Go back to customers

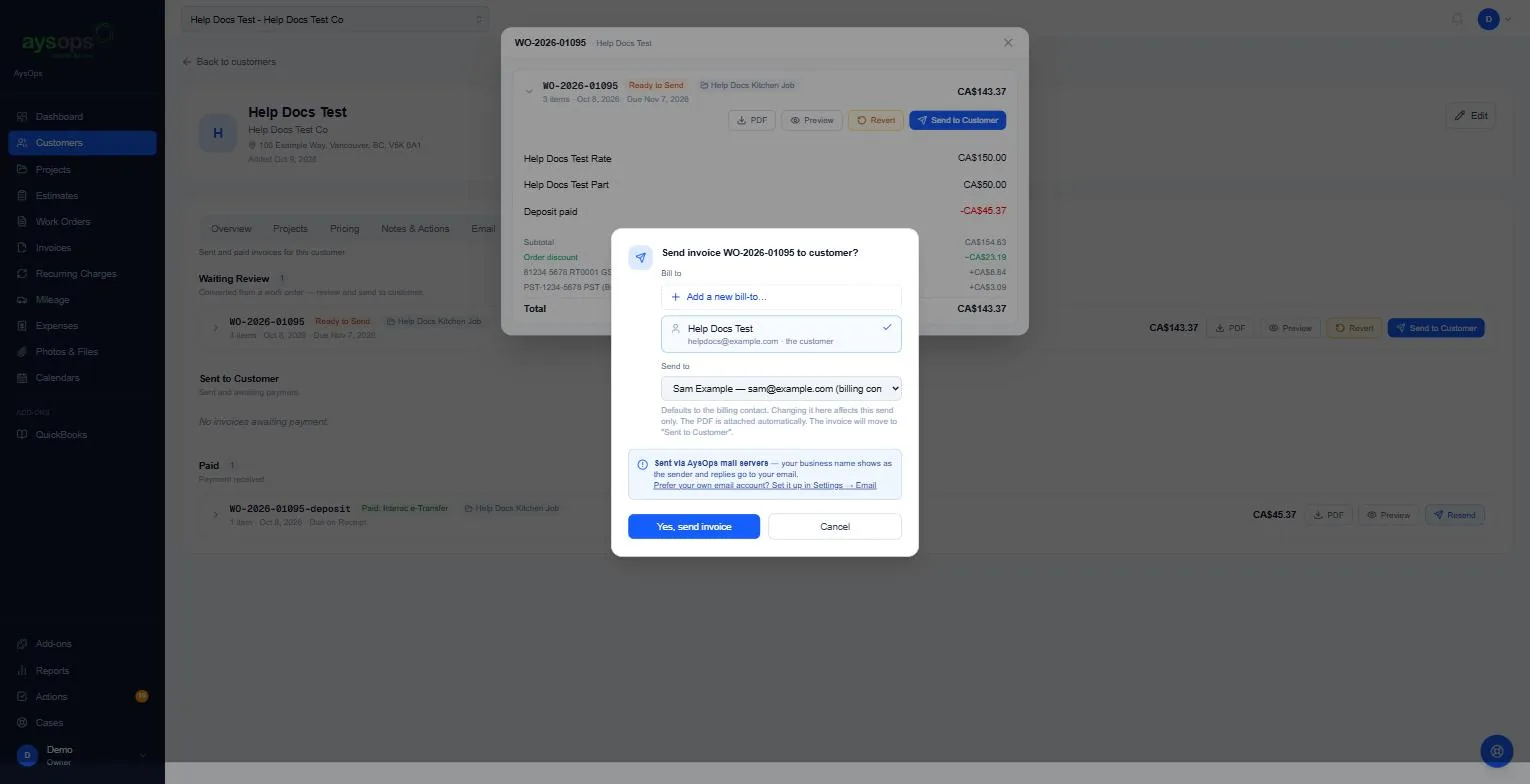coord(229,62)
